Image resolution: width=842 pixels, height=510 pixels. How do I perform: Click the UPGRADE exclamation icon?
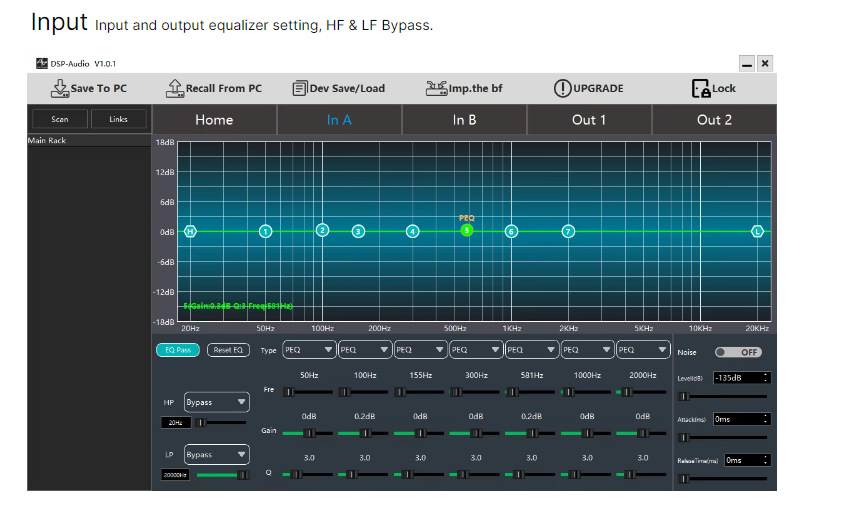(x=562, y=88)
